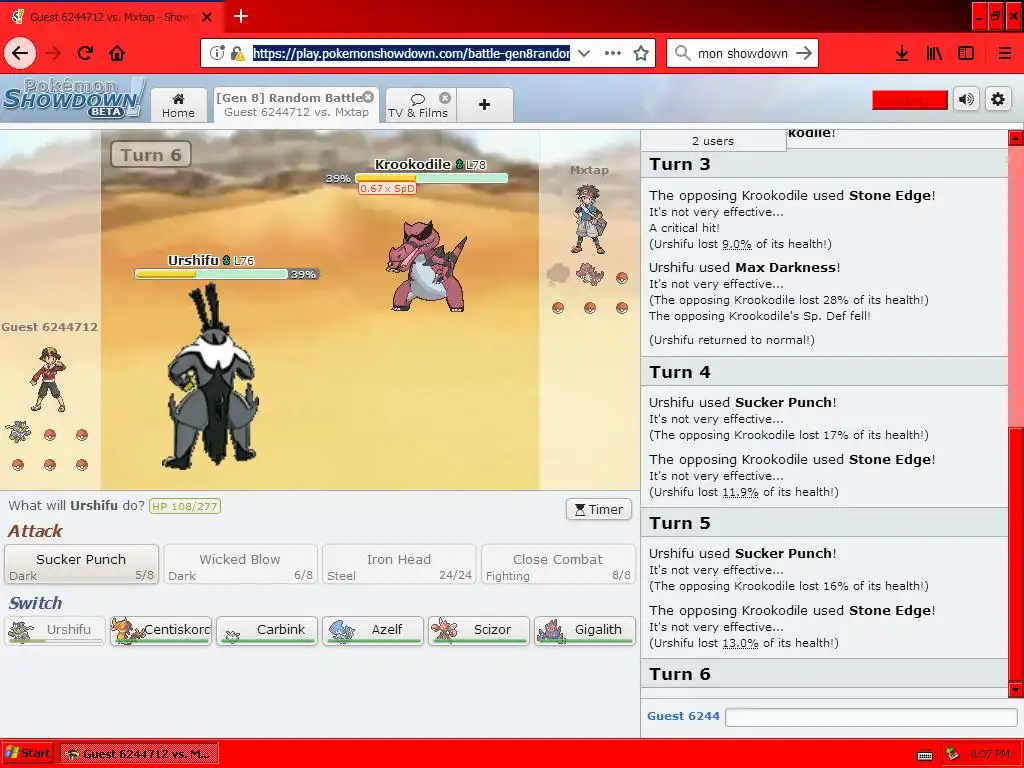The image size is (1024, 768).
Task: Click the 2 users list button
Action: point(713,140)
